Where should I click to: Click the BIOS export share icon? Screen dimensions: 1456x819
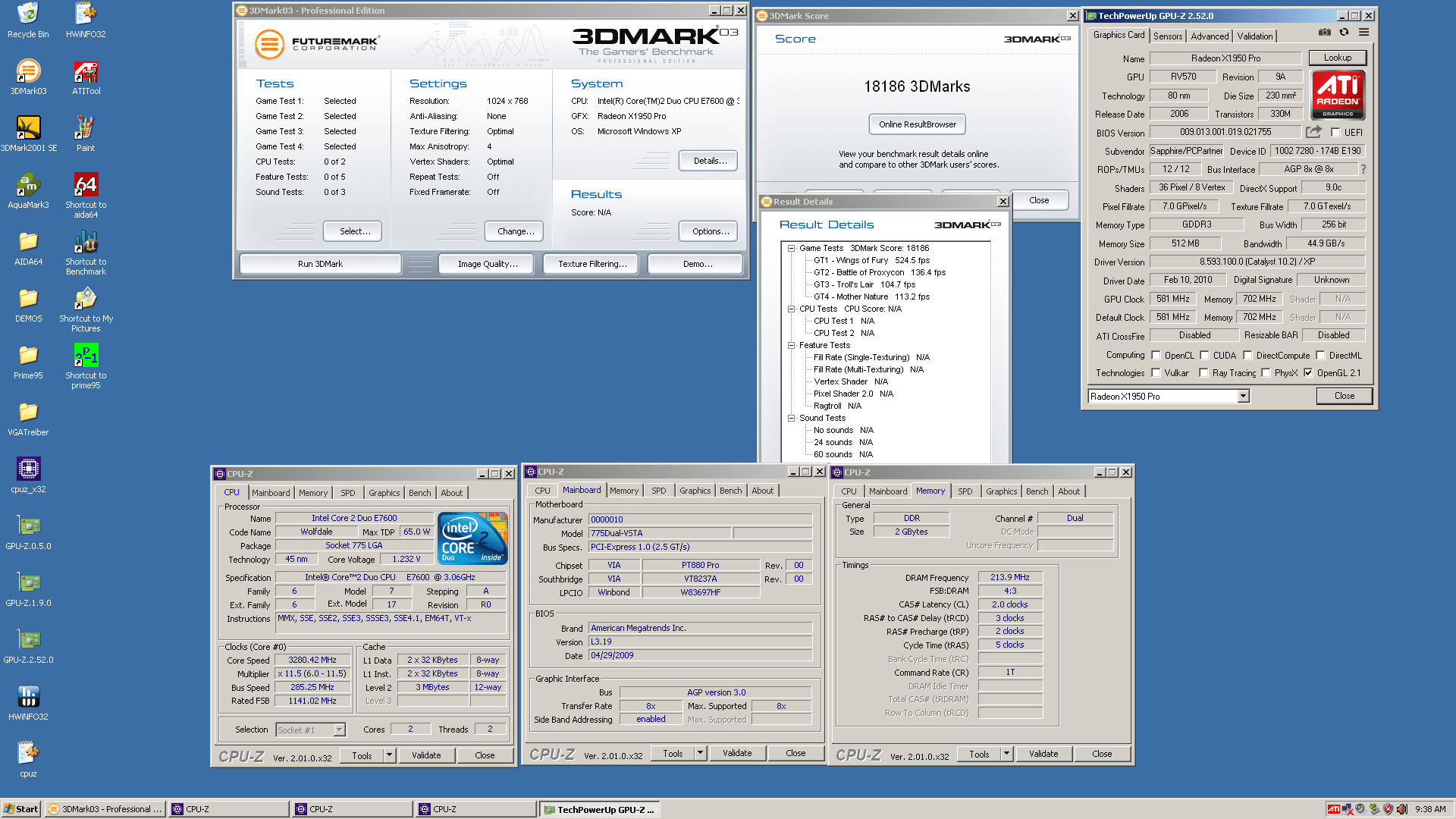[x=1313, y=132]
